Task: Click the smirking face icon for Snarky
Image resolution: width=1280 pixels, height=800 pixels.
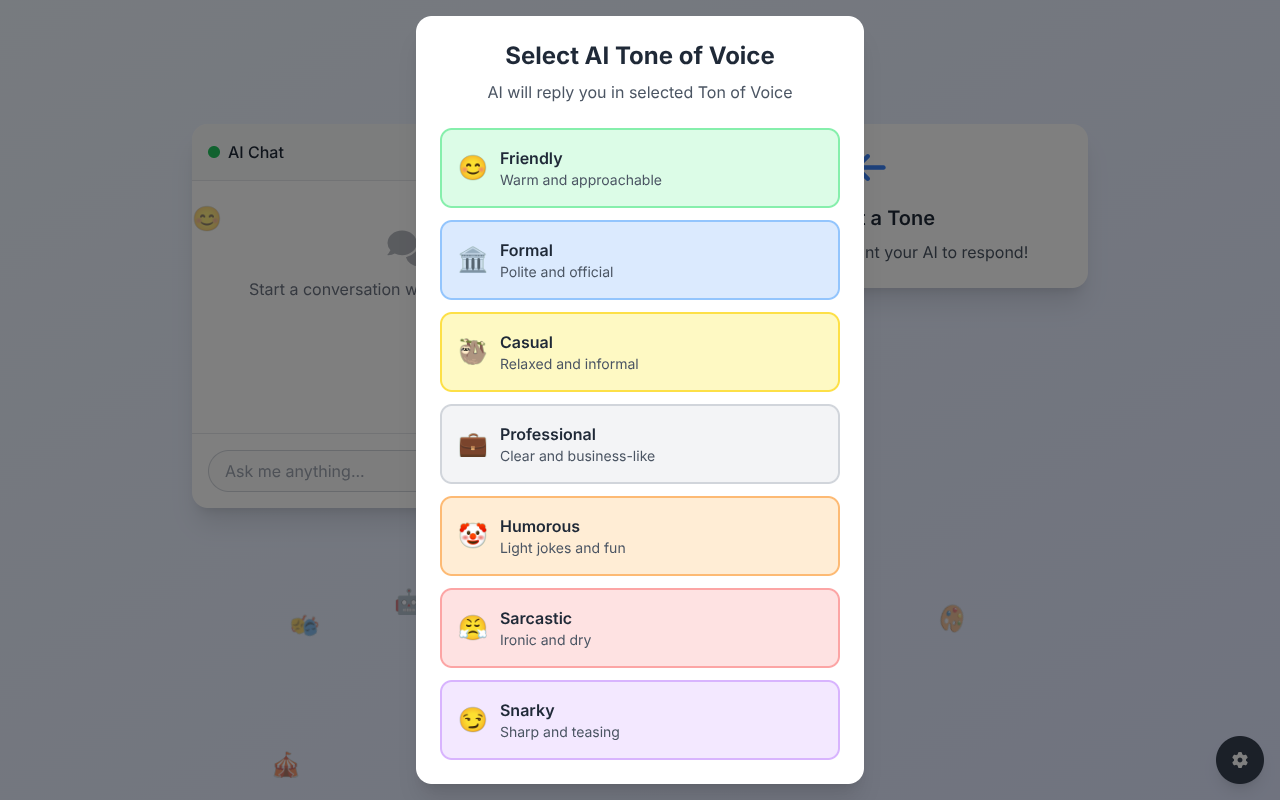Action: tap(473, 720)
